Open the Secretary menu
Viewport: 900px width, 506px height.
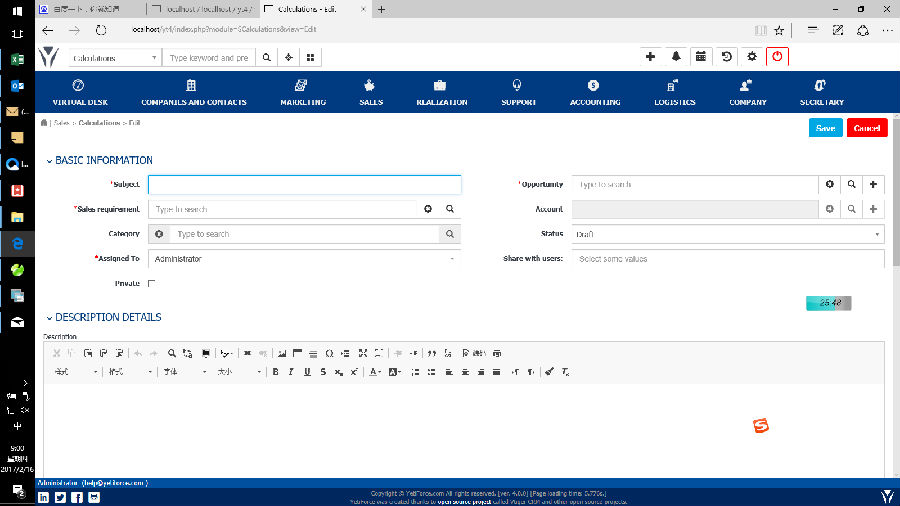[x=821, y=92]
